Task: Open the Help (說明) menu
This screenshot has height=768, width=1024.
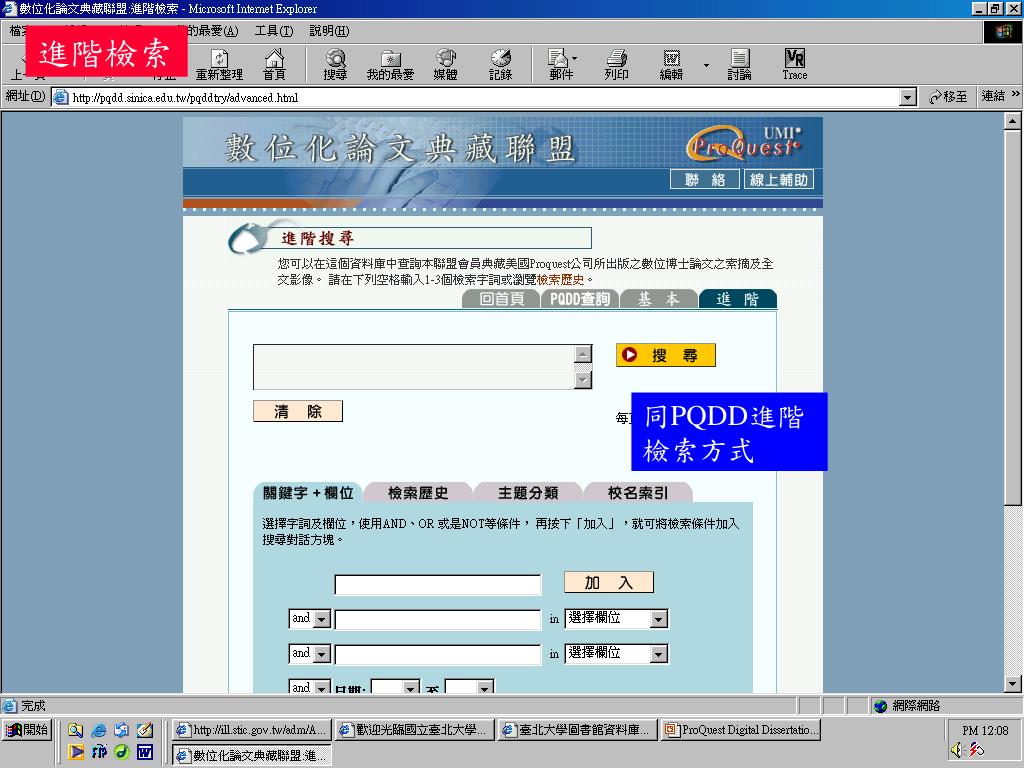Action: click(329, 31)
